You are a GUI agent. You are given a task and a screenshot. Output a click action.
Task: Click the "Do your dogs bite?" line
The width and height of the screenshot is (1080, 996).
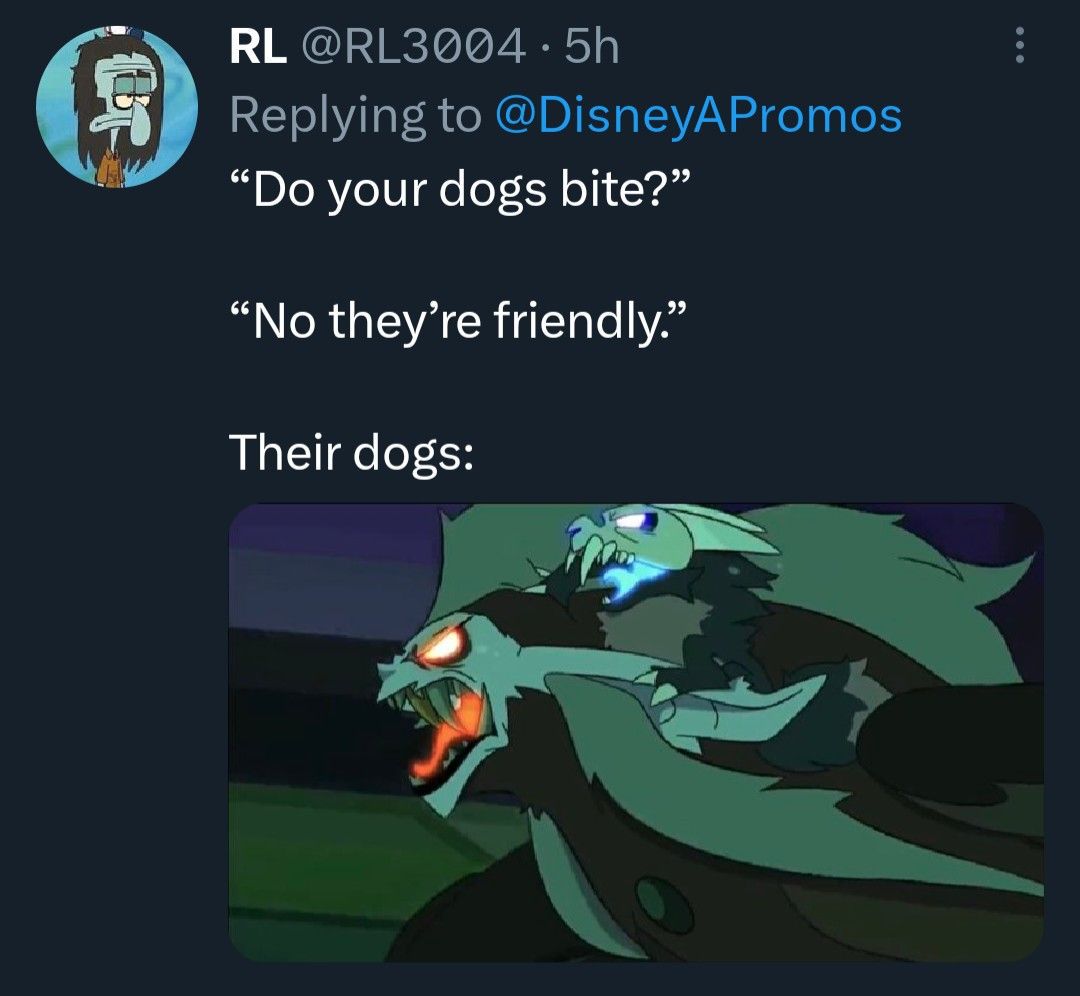click(459, 189)
